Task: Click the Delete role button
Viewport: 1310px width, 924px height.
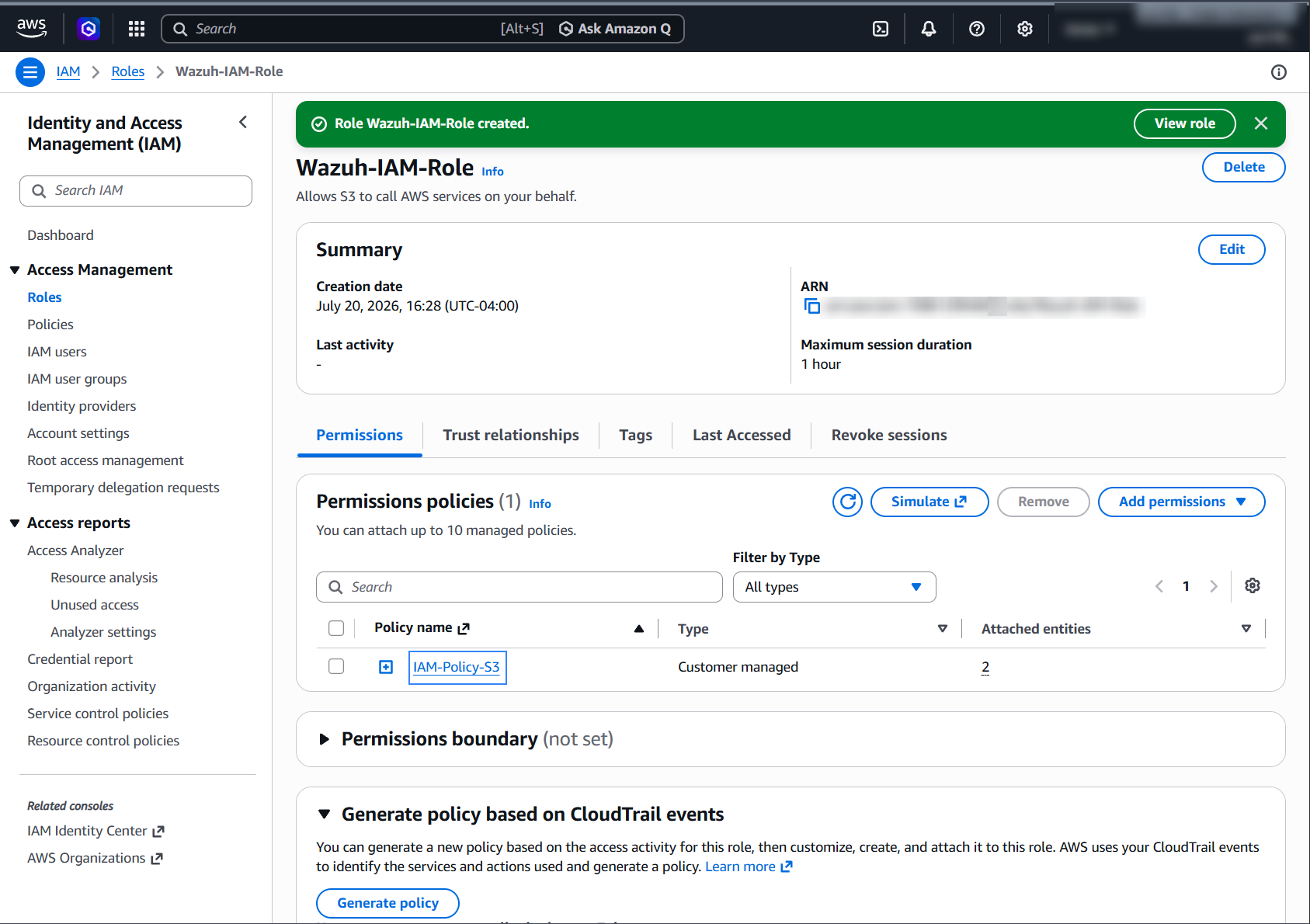Action: (1244, 167)
